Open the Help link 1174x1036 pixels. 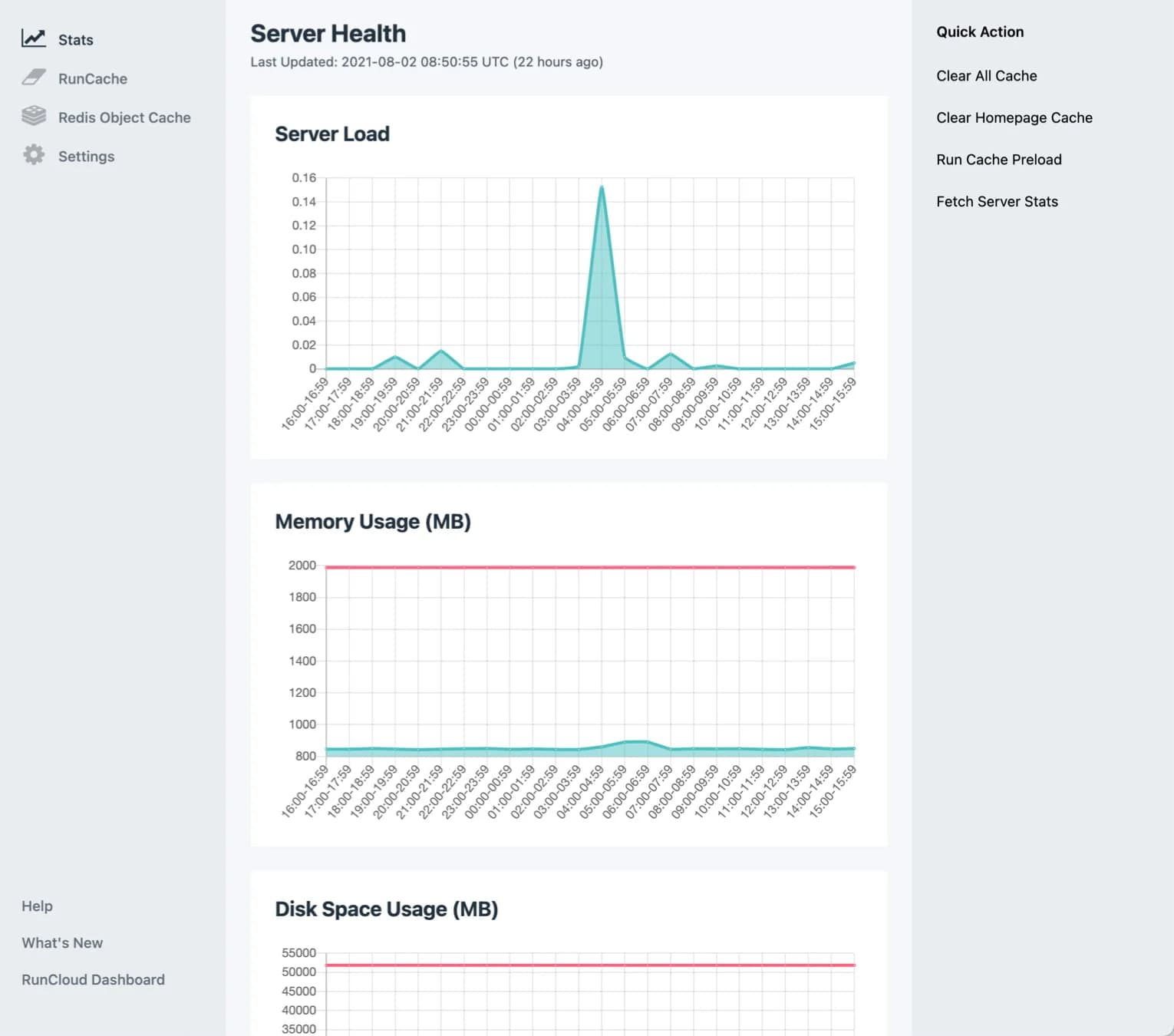pyautogui.click(x=37, y=906)
